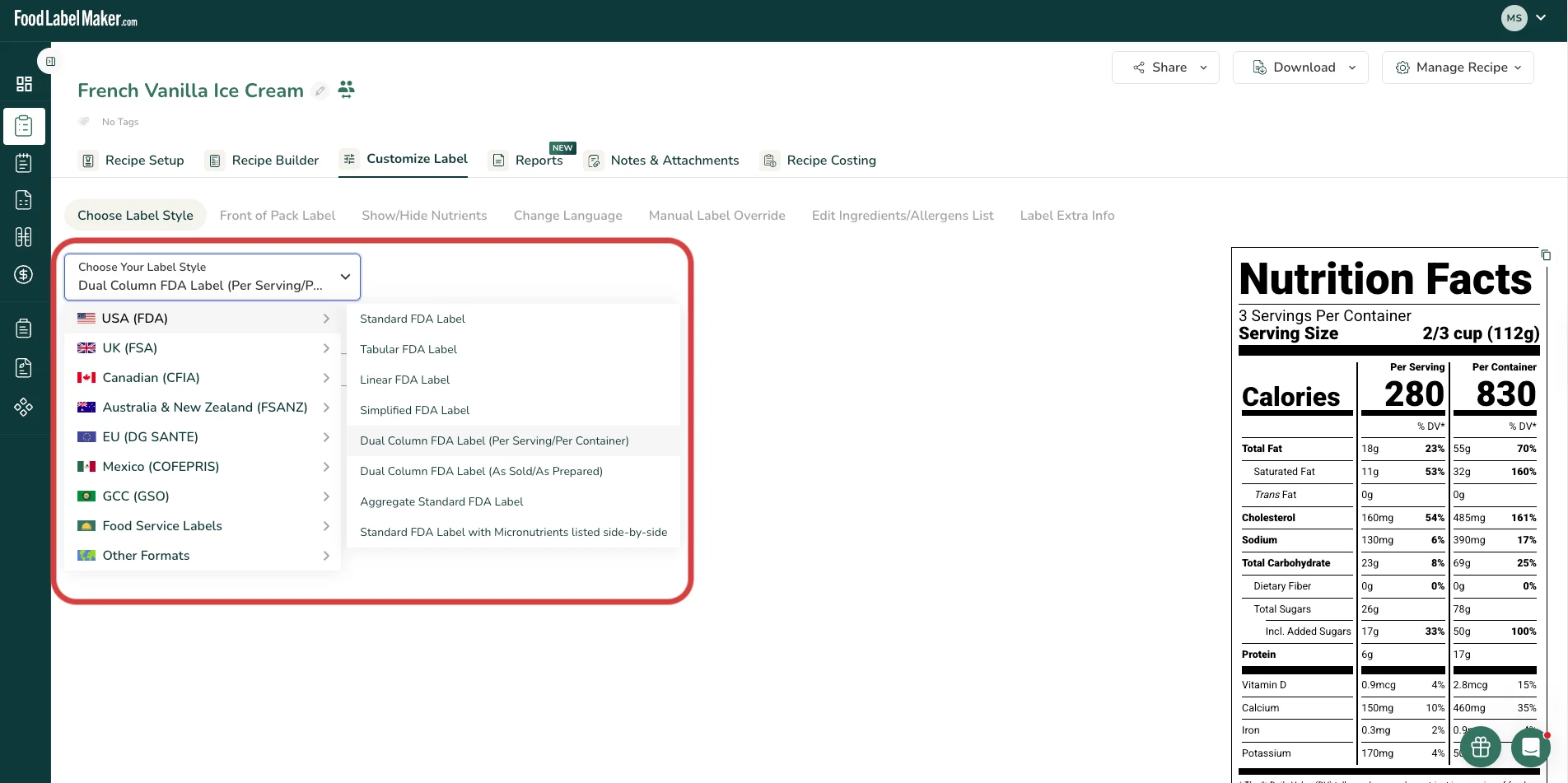Copy label using icon above Nutrition Facts
Image resolution: width=1568 pixels, height=783 pixels.
click(1546, 255)
